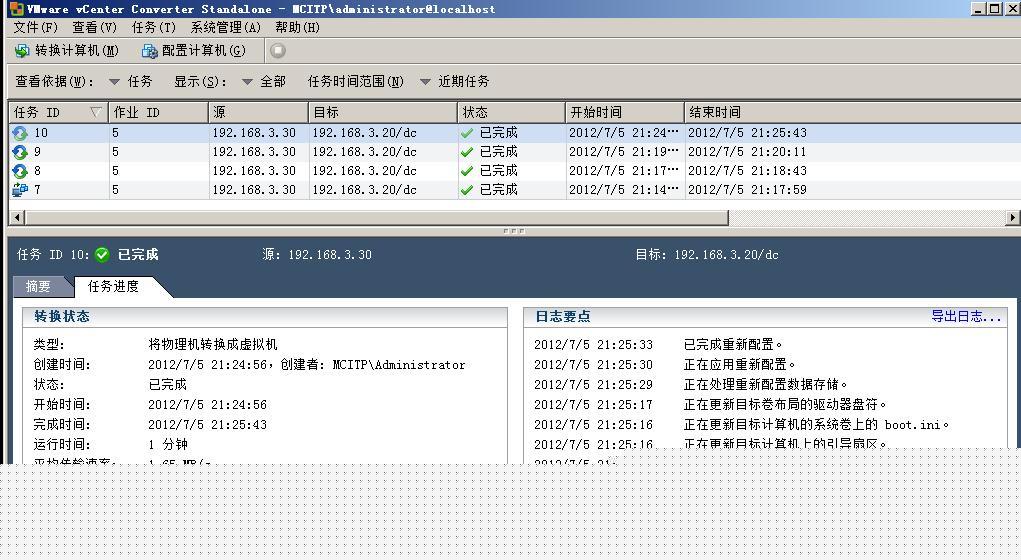Click the 将物理机转换成虚拟机 type value
The image size is (1021, 560).
tap(213, 344)
